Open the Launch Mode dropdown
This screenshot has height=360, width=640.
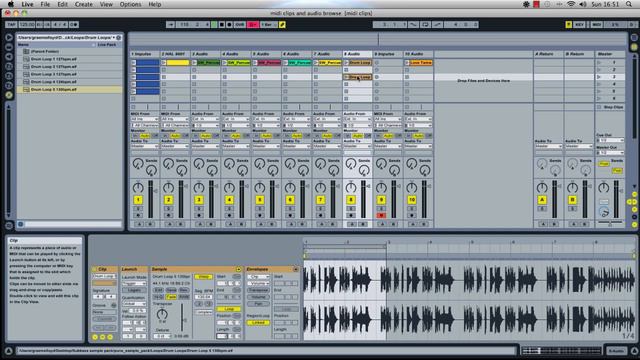coord(134,283)
